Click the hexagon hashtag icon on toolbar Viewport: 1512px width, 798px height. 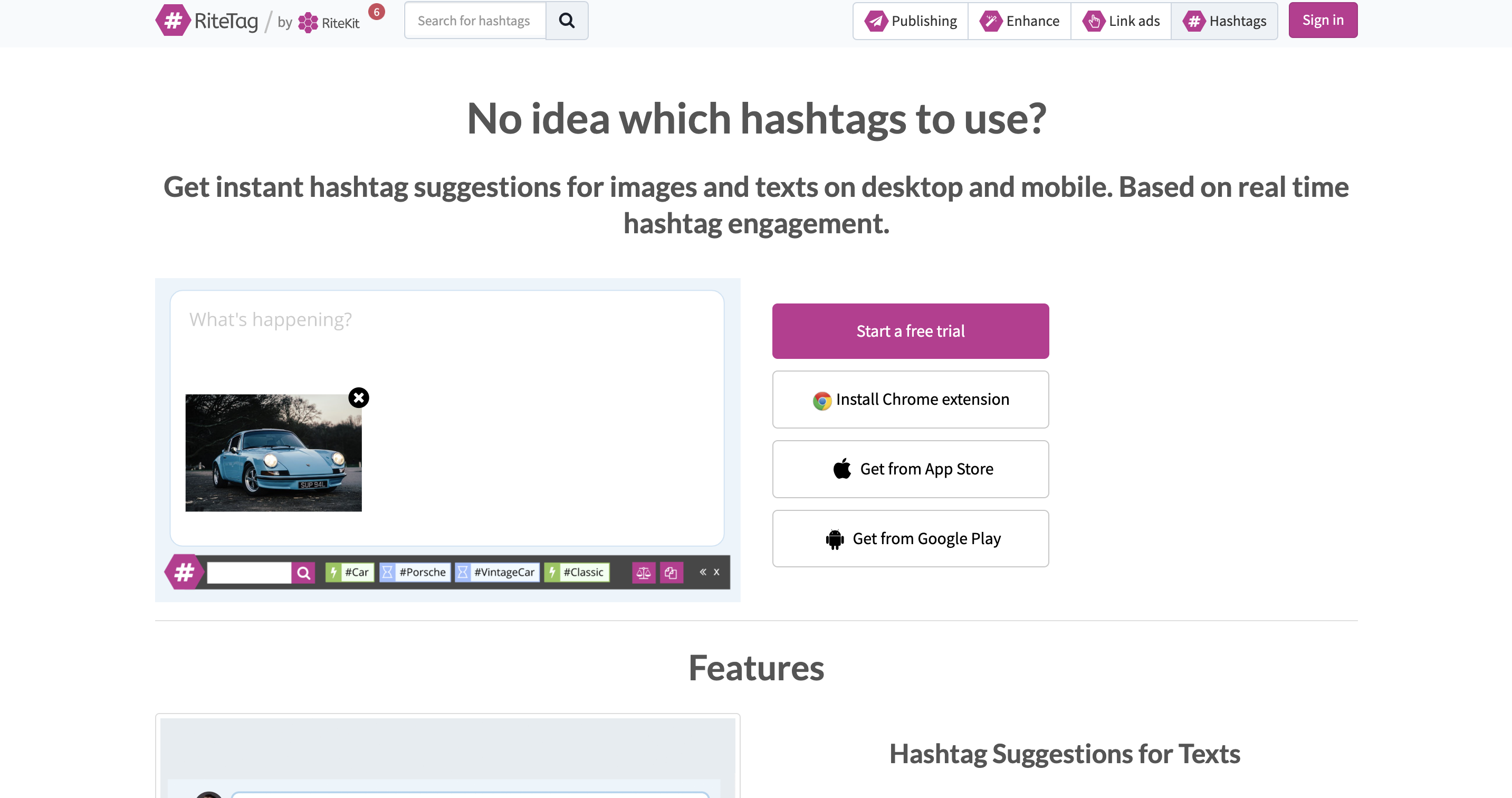(184, 572)
